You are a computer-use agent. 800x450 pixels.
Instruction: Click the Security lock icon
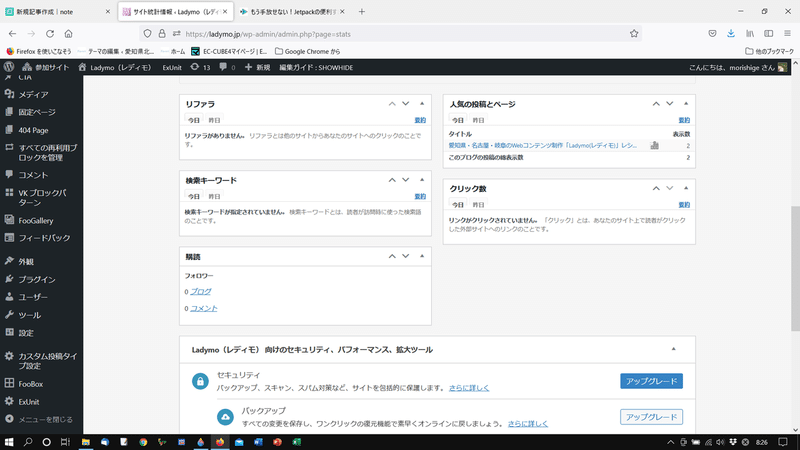pos(200,381)
